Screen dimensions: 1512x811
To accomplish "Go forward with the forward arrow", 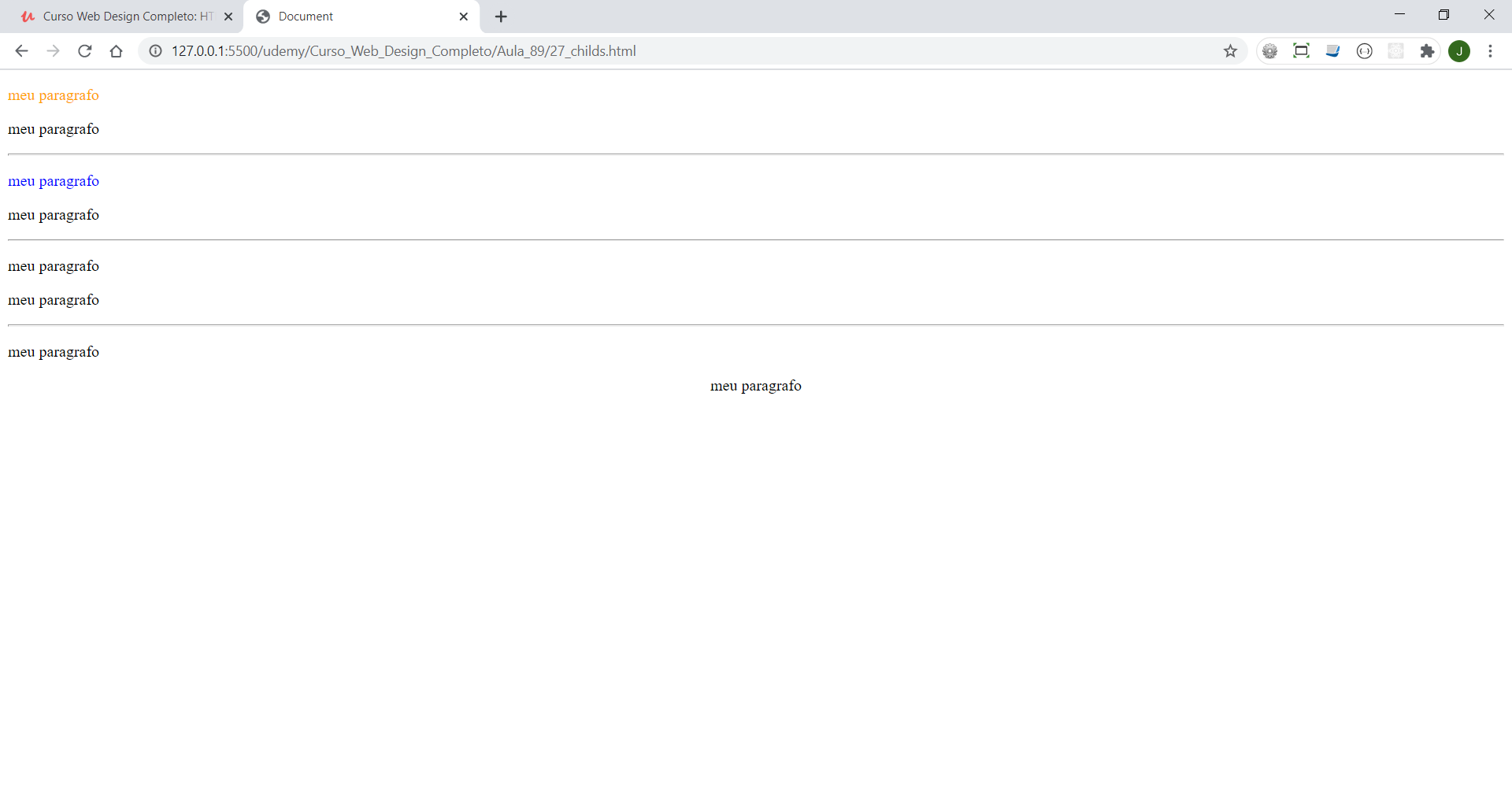I will click(53, 51).
